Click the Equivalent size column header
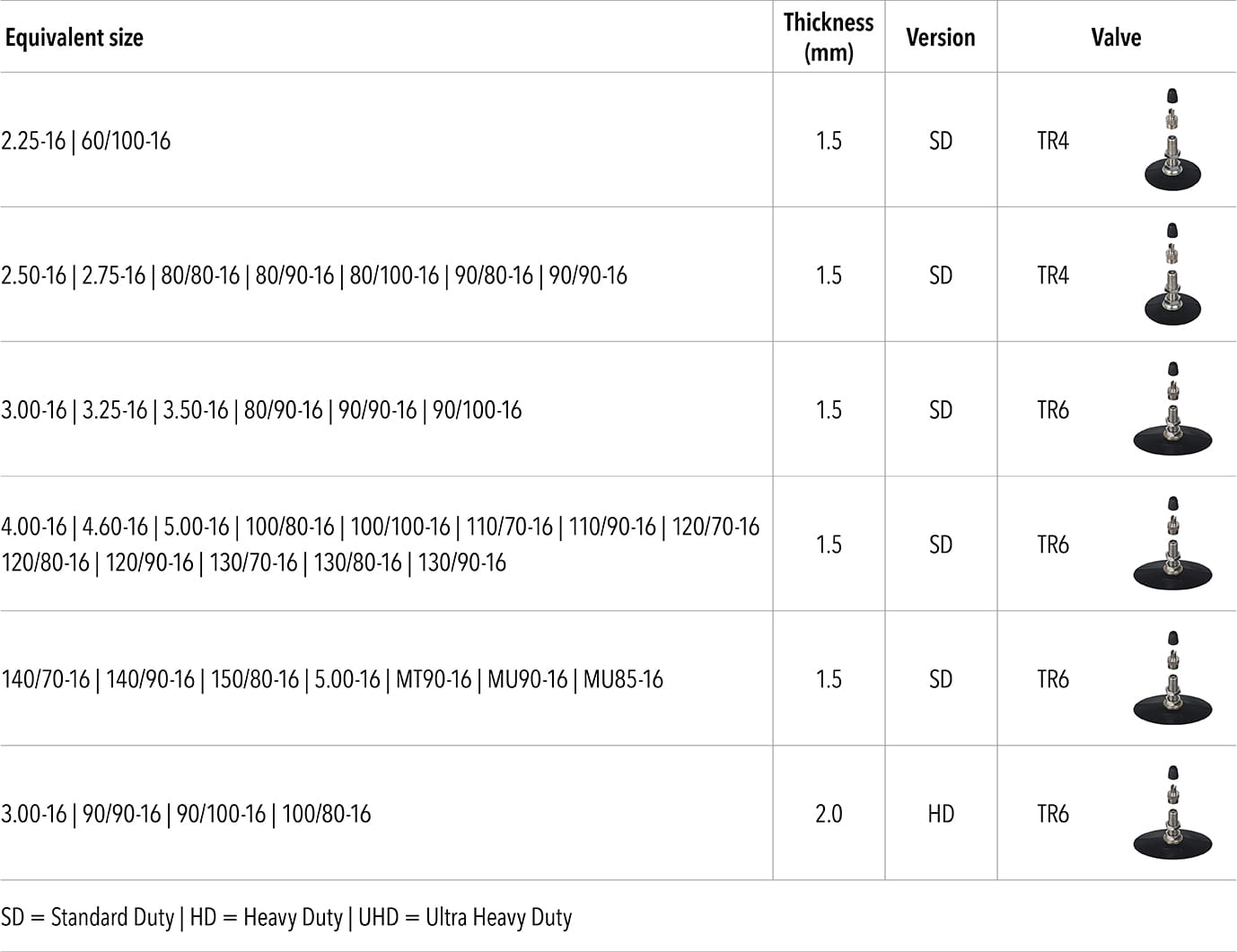1237x952 pixels. pos(75,38)
